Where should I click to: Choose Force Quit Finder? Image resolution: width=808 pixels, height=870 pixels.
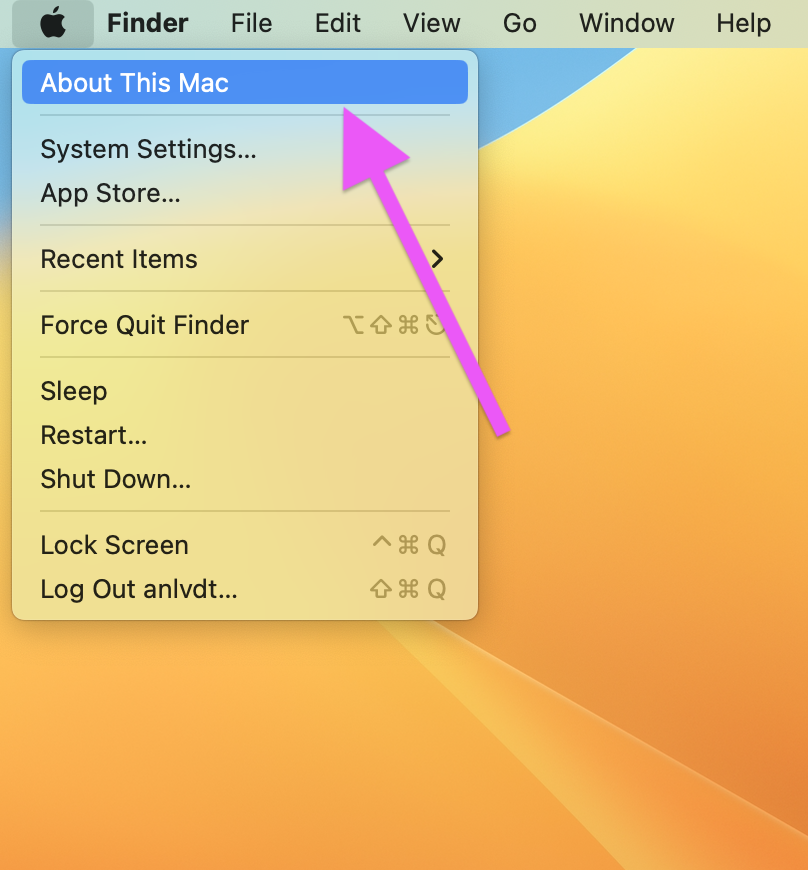tap(245, 325)
